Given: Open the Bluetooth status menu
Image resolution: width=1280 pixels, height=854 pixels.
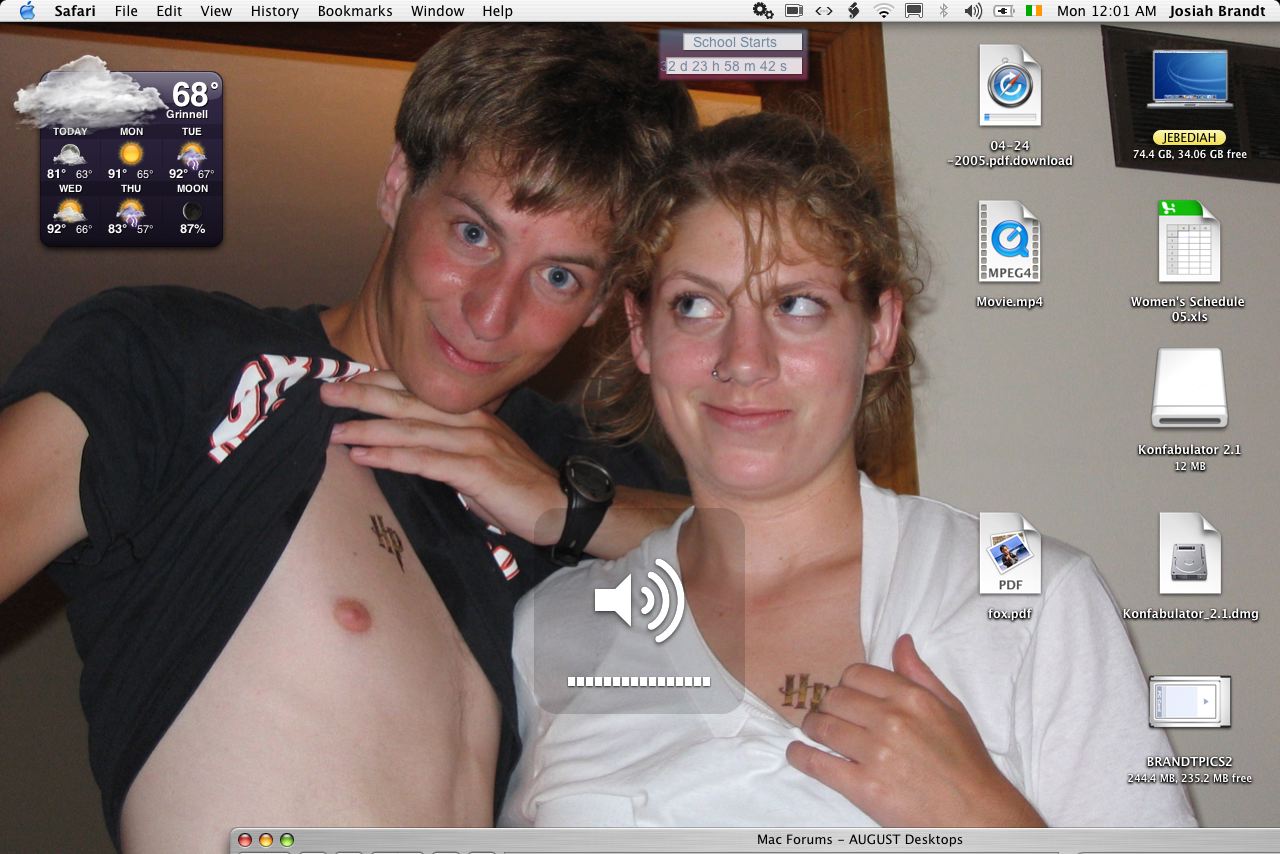Looking at the screenshot, I should (x=943, y=11).
